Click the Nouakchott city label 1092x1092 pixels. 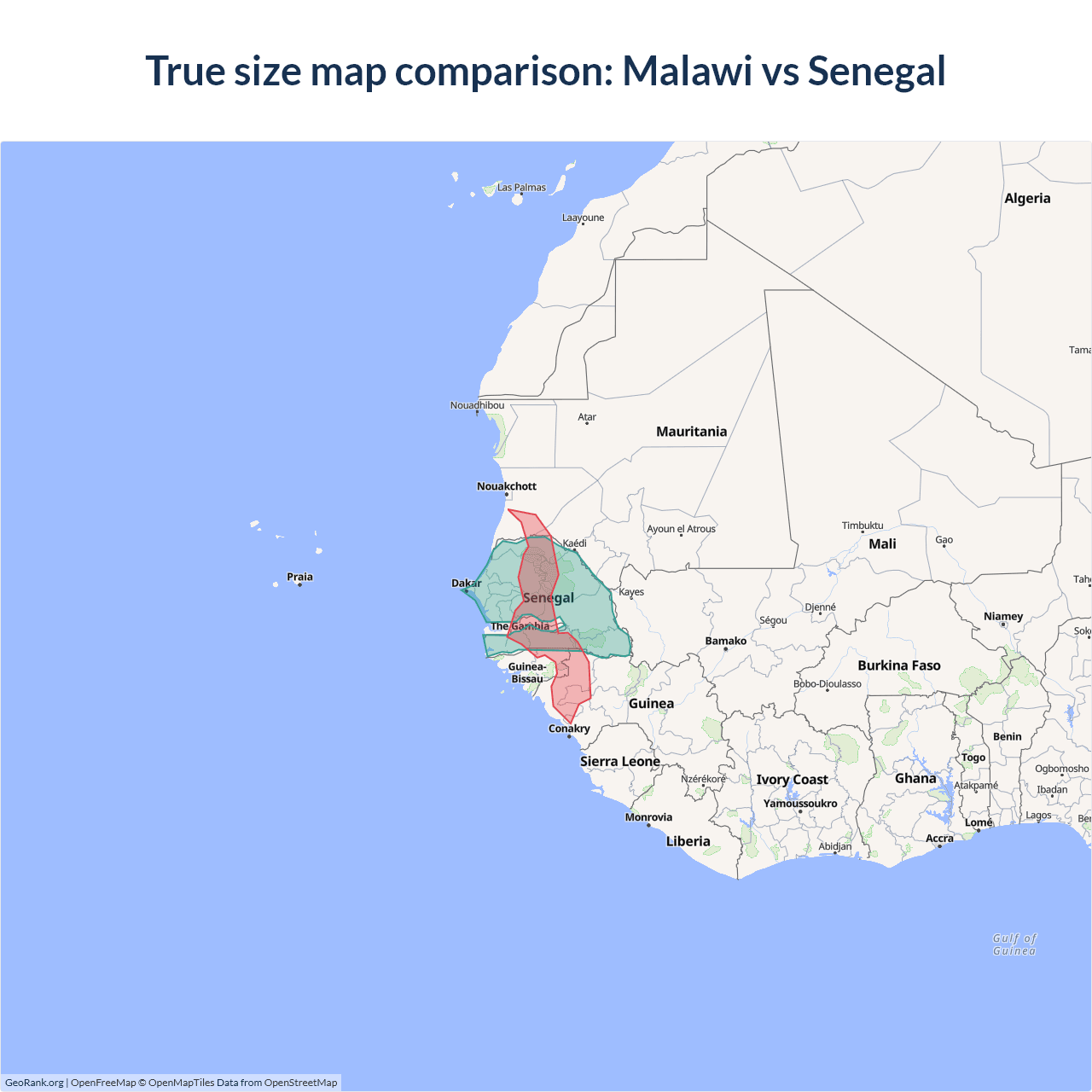pos(507,486)
